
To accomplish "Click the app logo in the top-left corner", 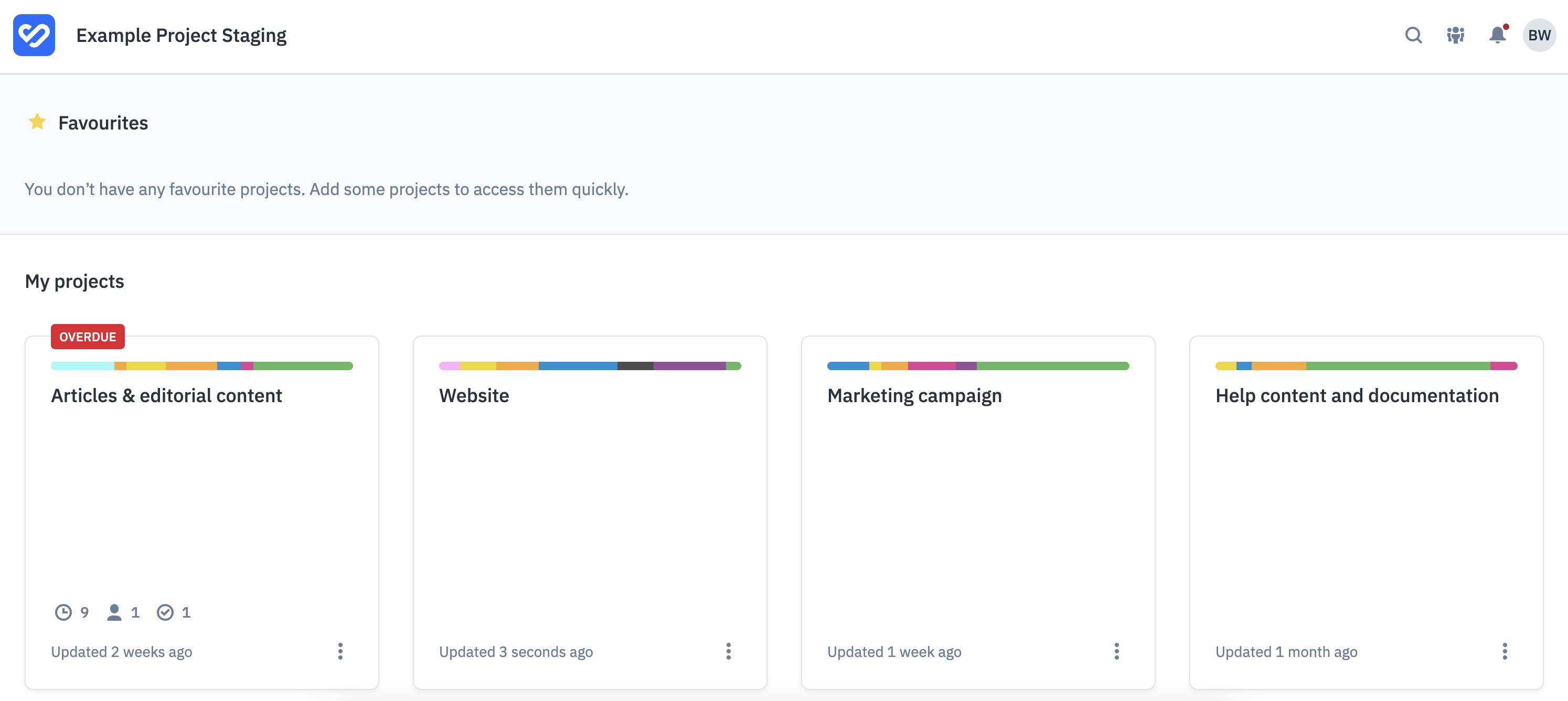I will (x=34, y=35).
